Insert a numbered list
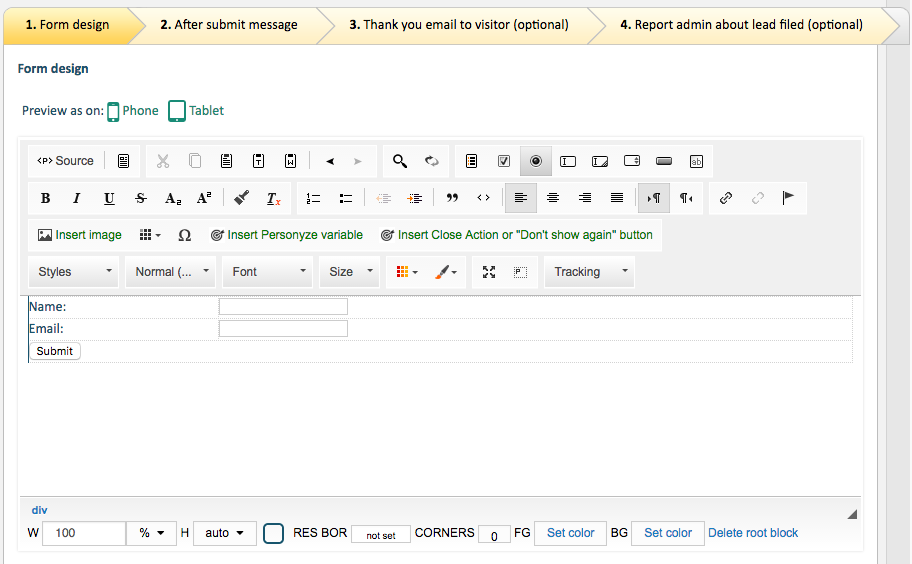Image resolution: width=912 pixels, height=564 pixels. [x=313, y=198]
